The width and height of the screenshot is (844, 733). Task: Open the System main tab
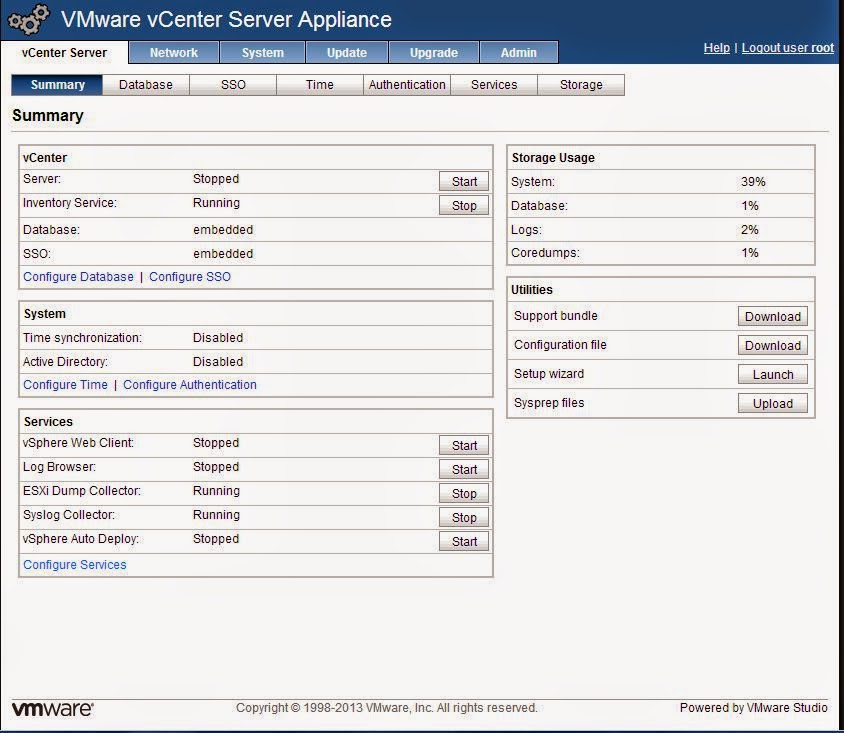pyautogui.click(x=263, y=53)
